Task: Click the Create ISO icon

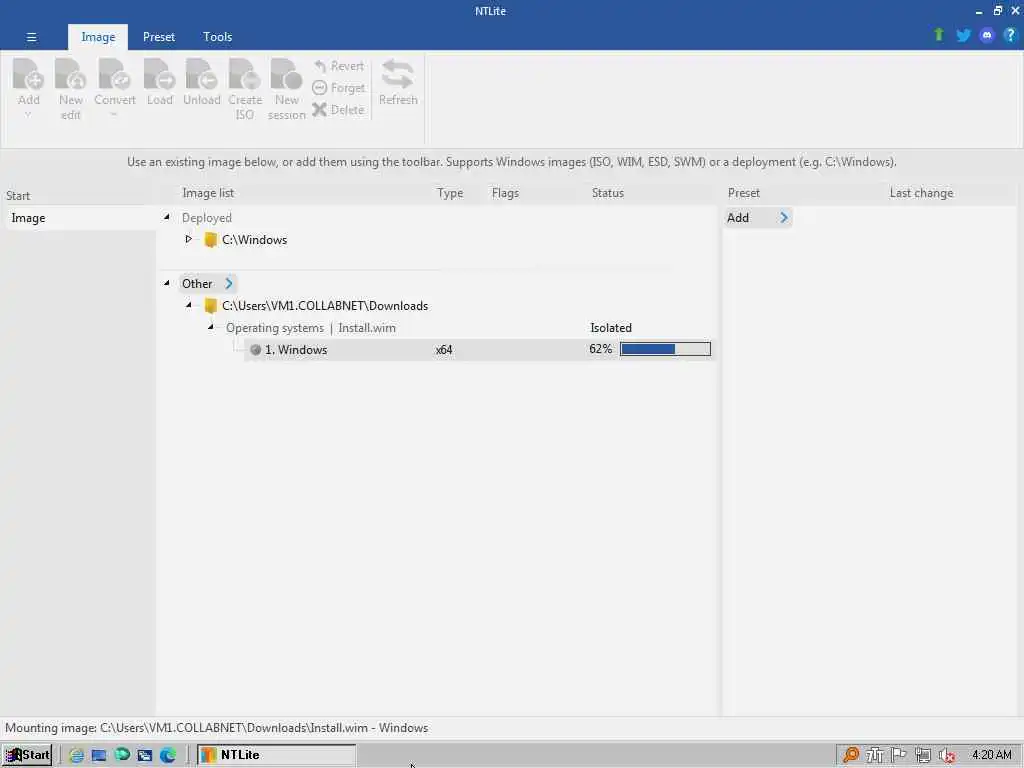Action: point(245,74)
